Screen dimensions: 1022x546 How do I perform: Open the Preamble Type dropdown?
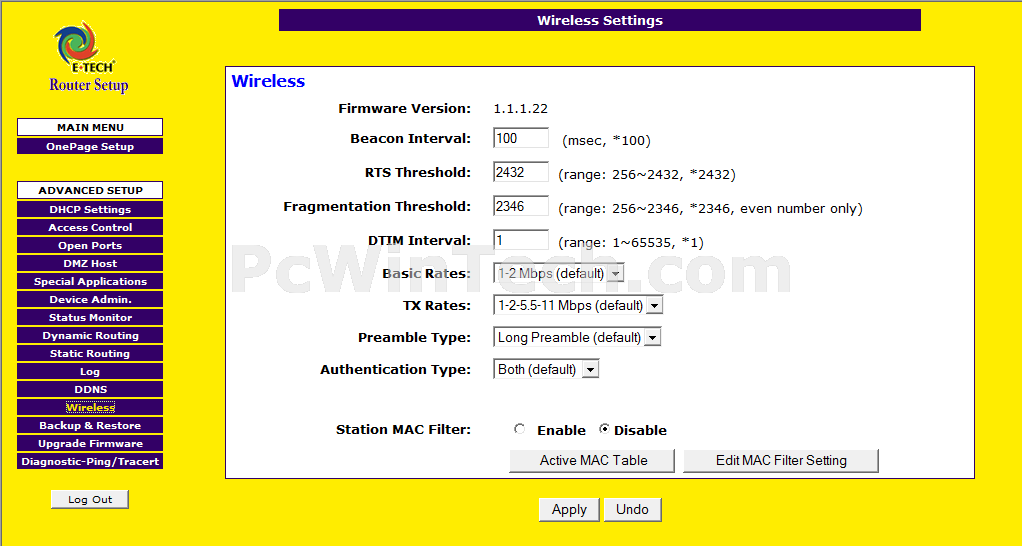(x=577, y=337)
